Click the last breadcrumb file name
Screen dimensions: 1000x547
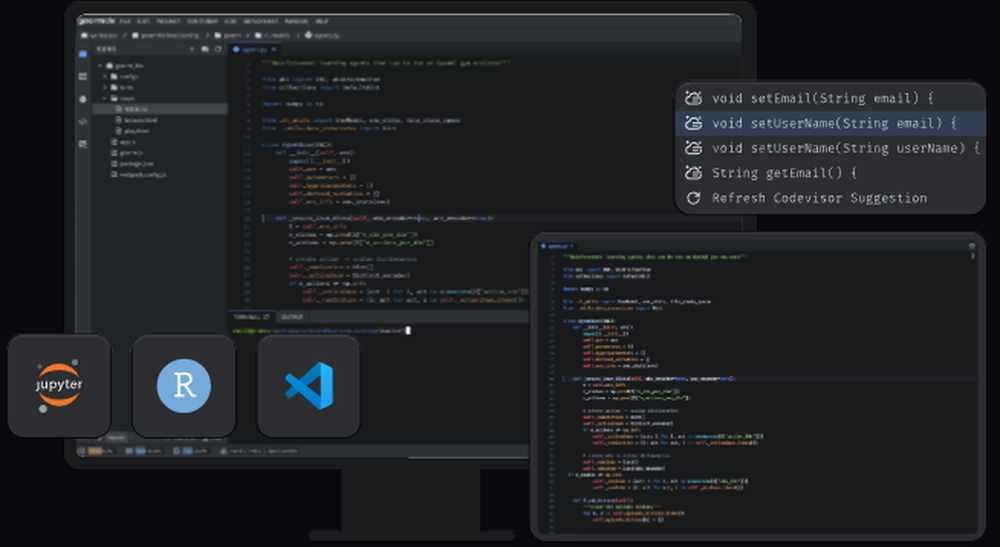(x=322, y=35)
